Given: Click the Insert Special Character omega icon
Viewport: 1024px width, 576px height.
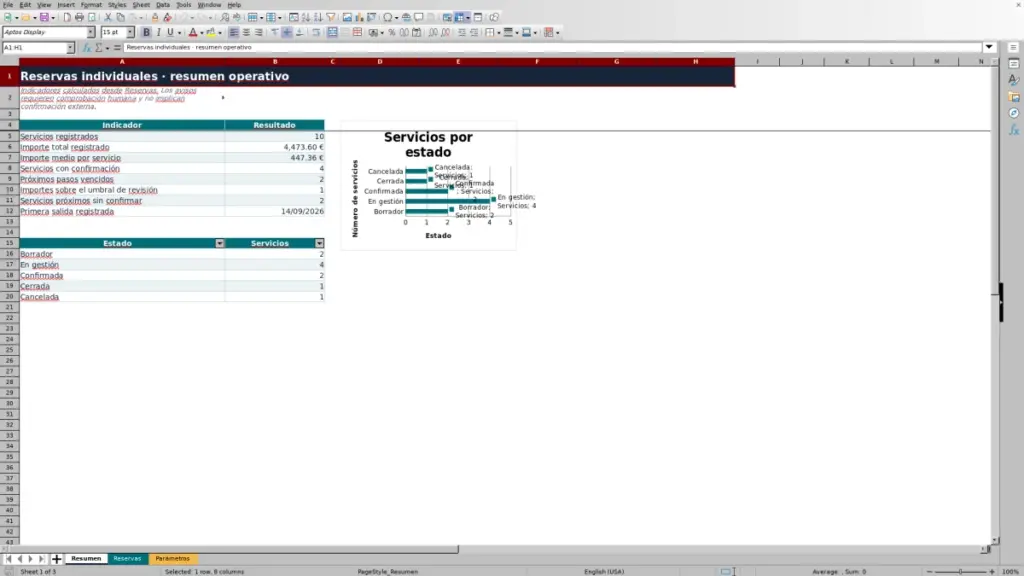Looking at the screenshot, I should 387,18.
